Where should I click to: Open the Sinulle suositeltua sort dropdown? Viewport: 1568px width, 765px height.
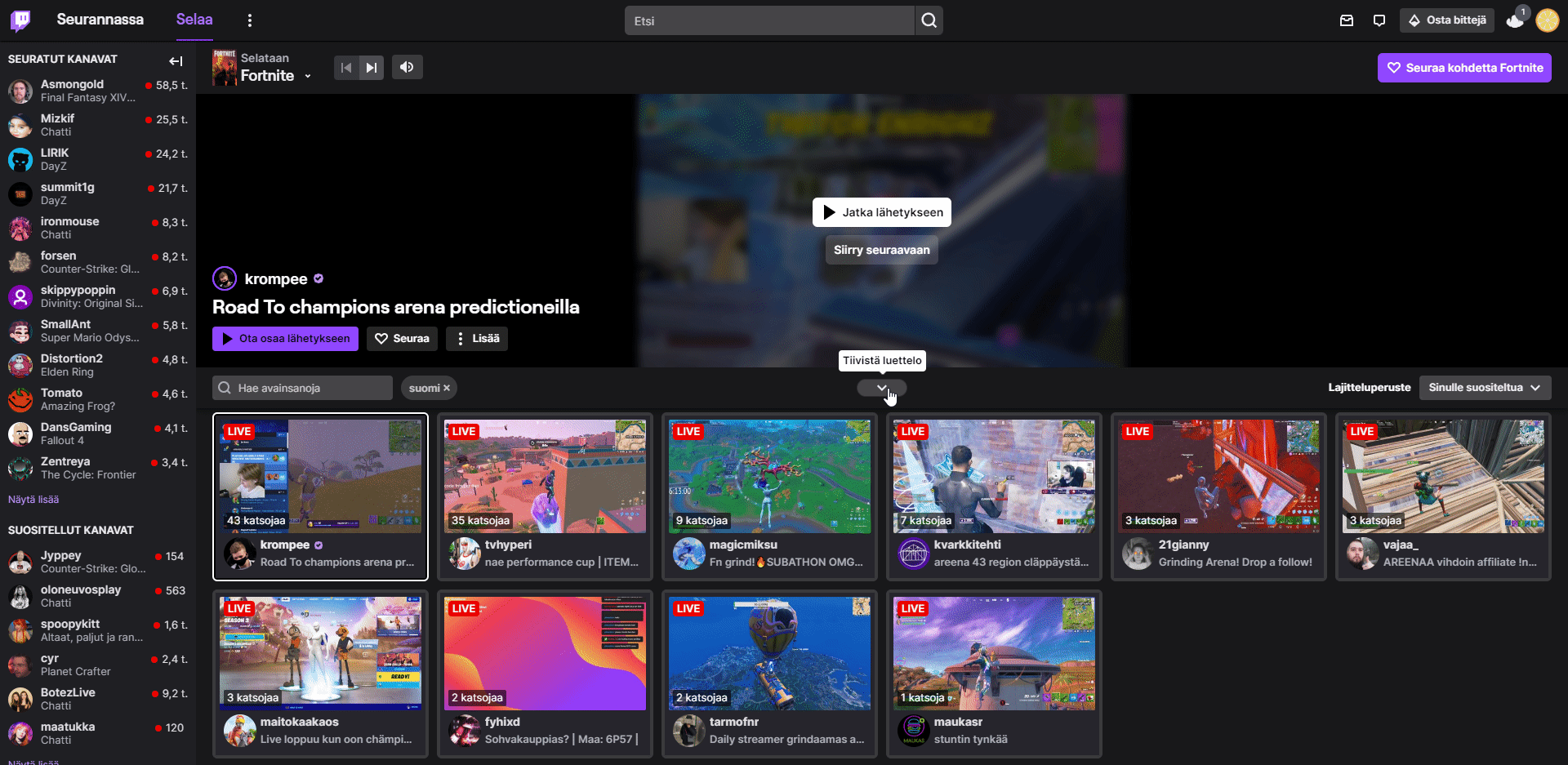[1485, 388]
